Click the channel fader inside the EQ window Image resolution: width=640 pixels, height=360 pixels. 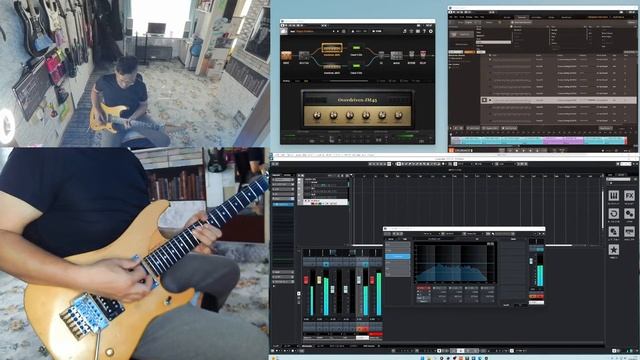pyautogui.click(x=532, y=261)
